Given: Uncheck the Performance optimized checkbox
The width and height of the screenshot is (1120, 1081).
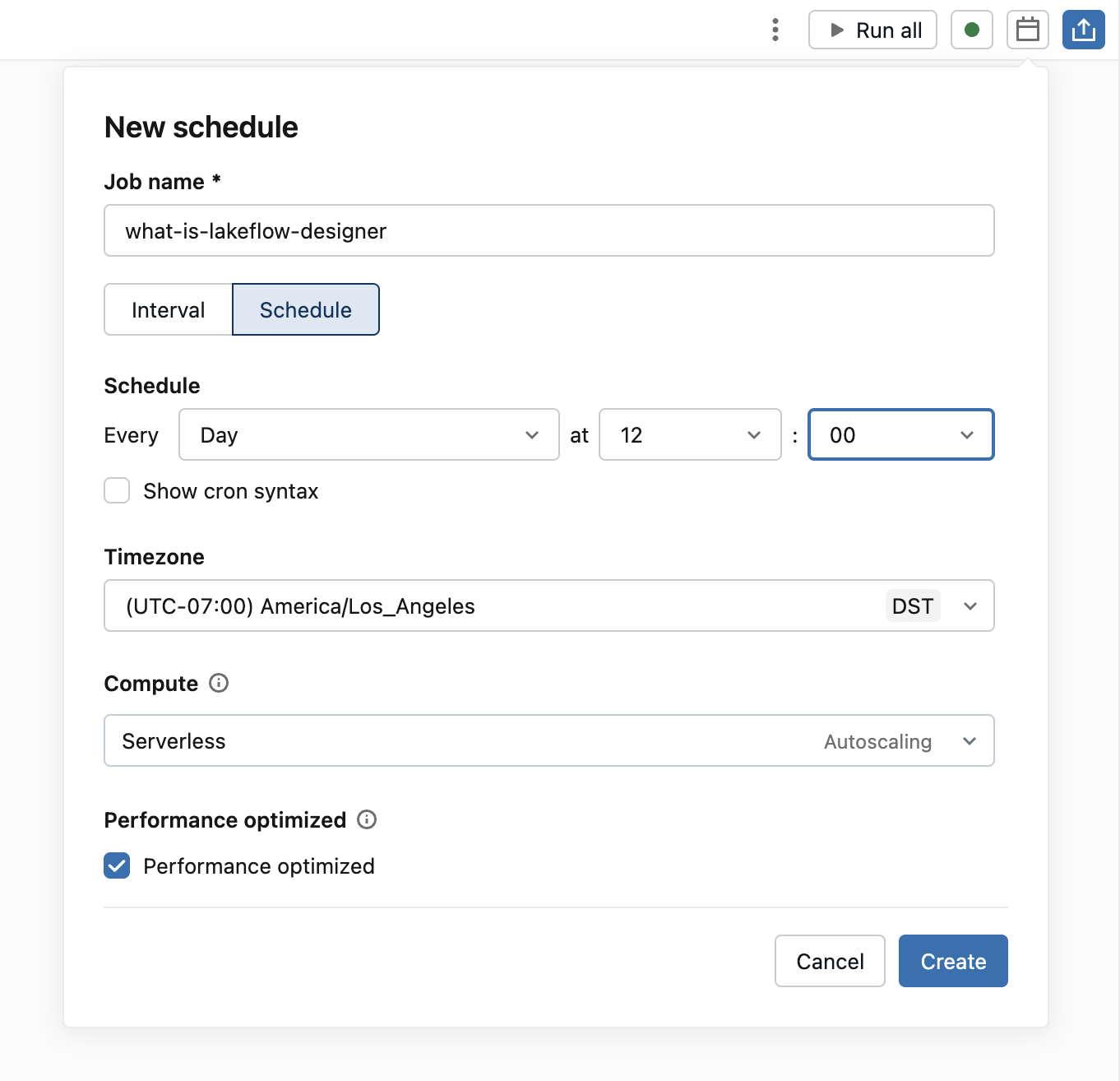Looking at the screenshot, I should (x=117, y=865).
